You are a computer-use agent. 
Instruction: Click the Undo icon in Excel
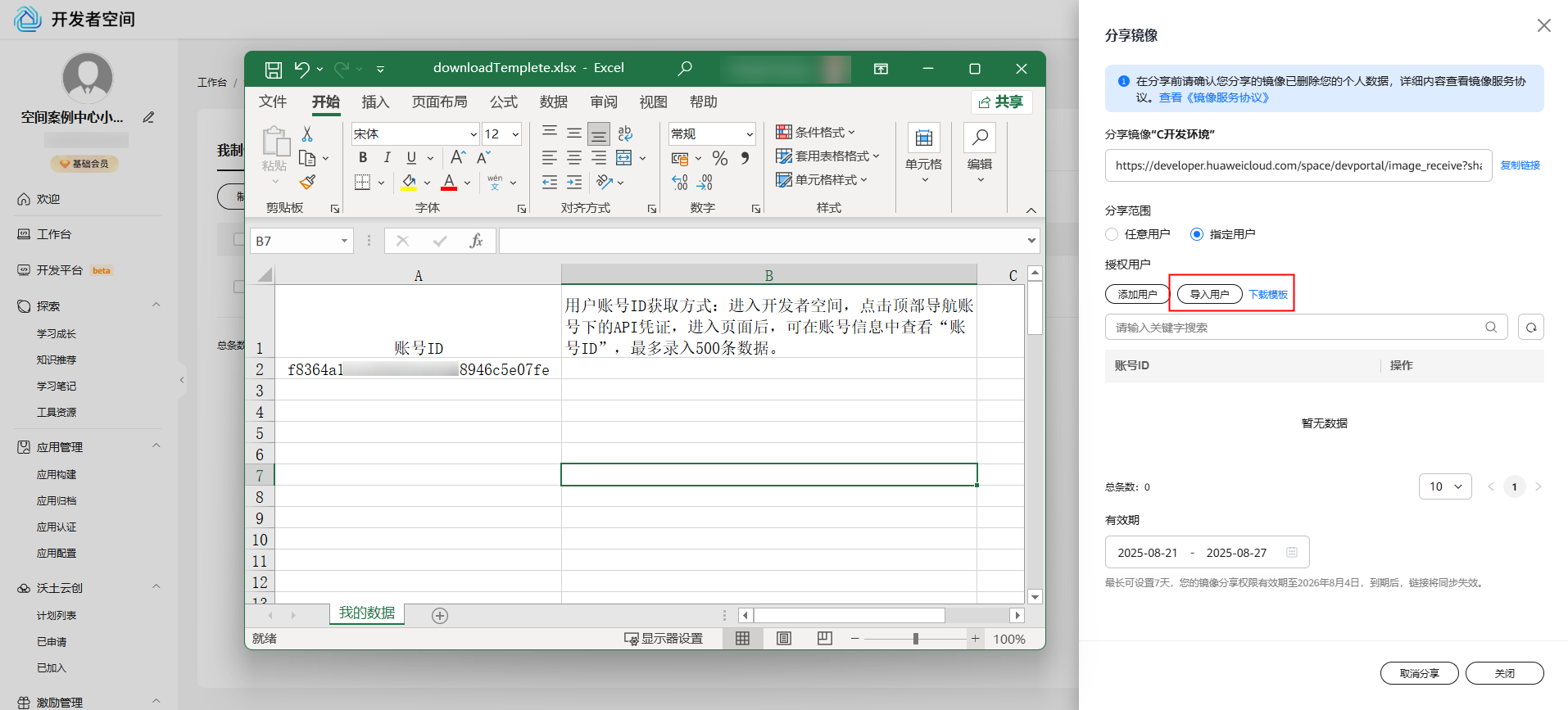pos(302,69)
